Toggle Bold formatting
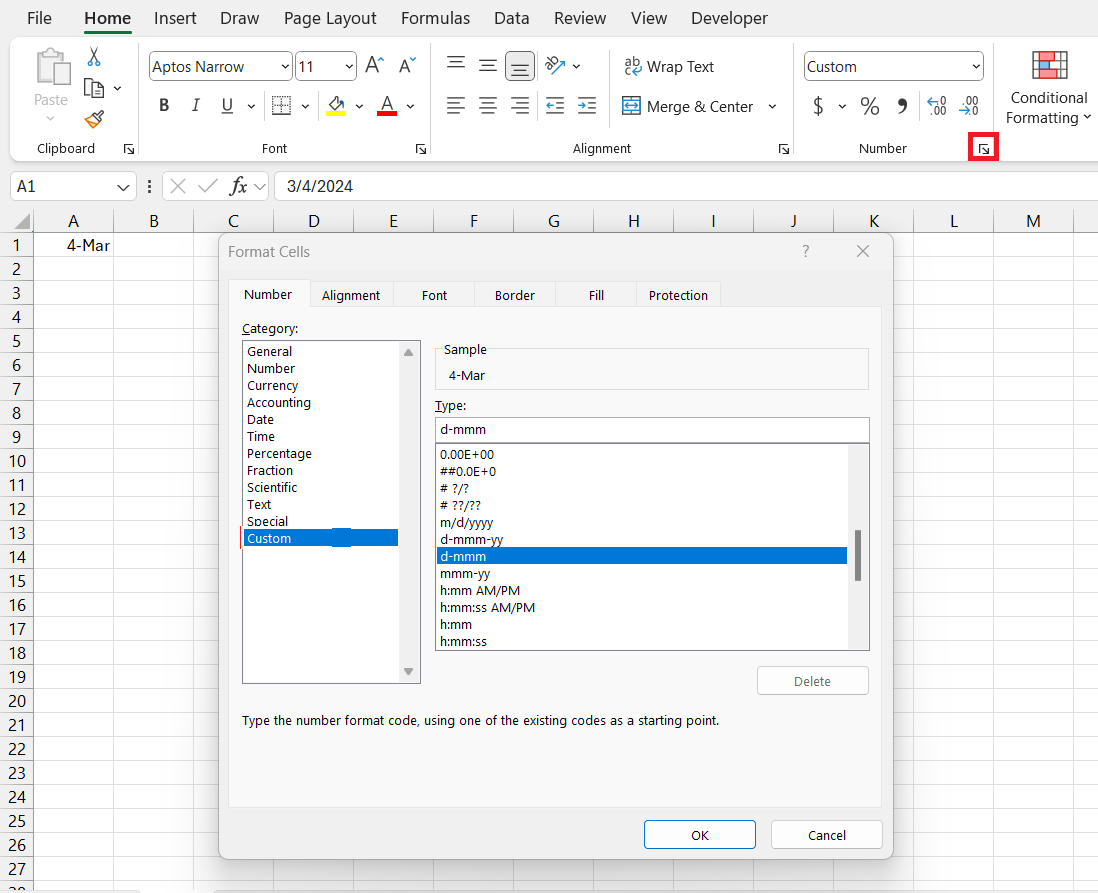The width and height of the screenshot is (1098, 893). coord(164,106)
